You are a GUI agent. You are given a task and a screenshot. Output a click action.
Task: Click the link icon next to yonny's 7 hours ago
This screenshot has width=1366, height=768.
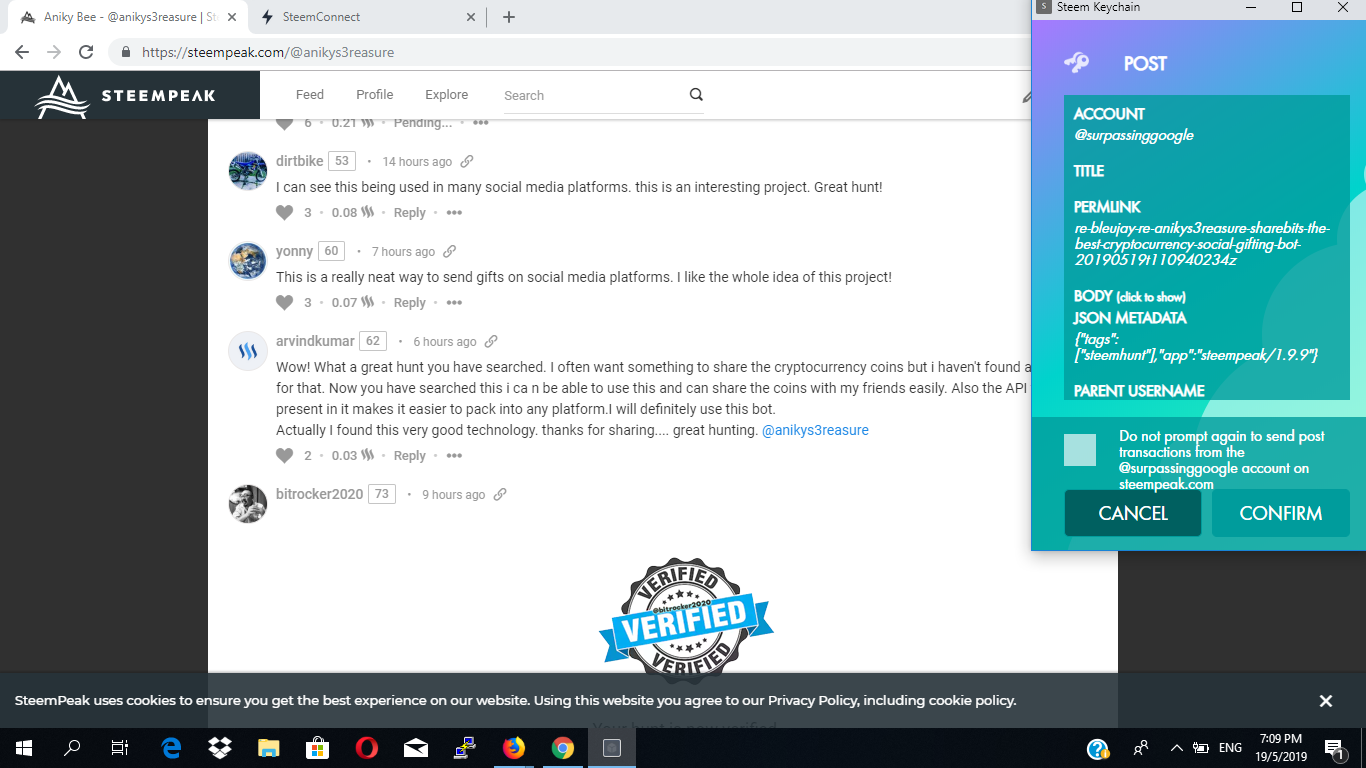450,251
